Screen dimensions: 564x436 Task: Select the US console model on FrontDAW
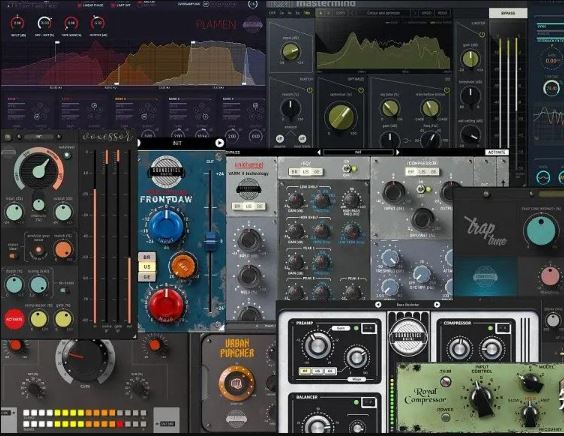click(x=147, y=267)
